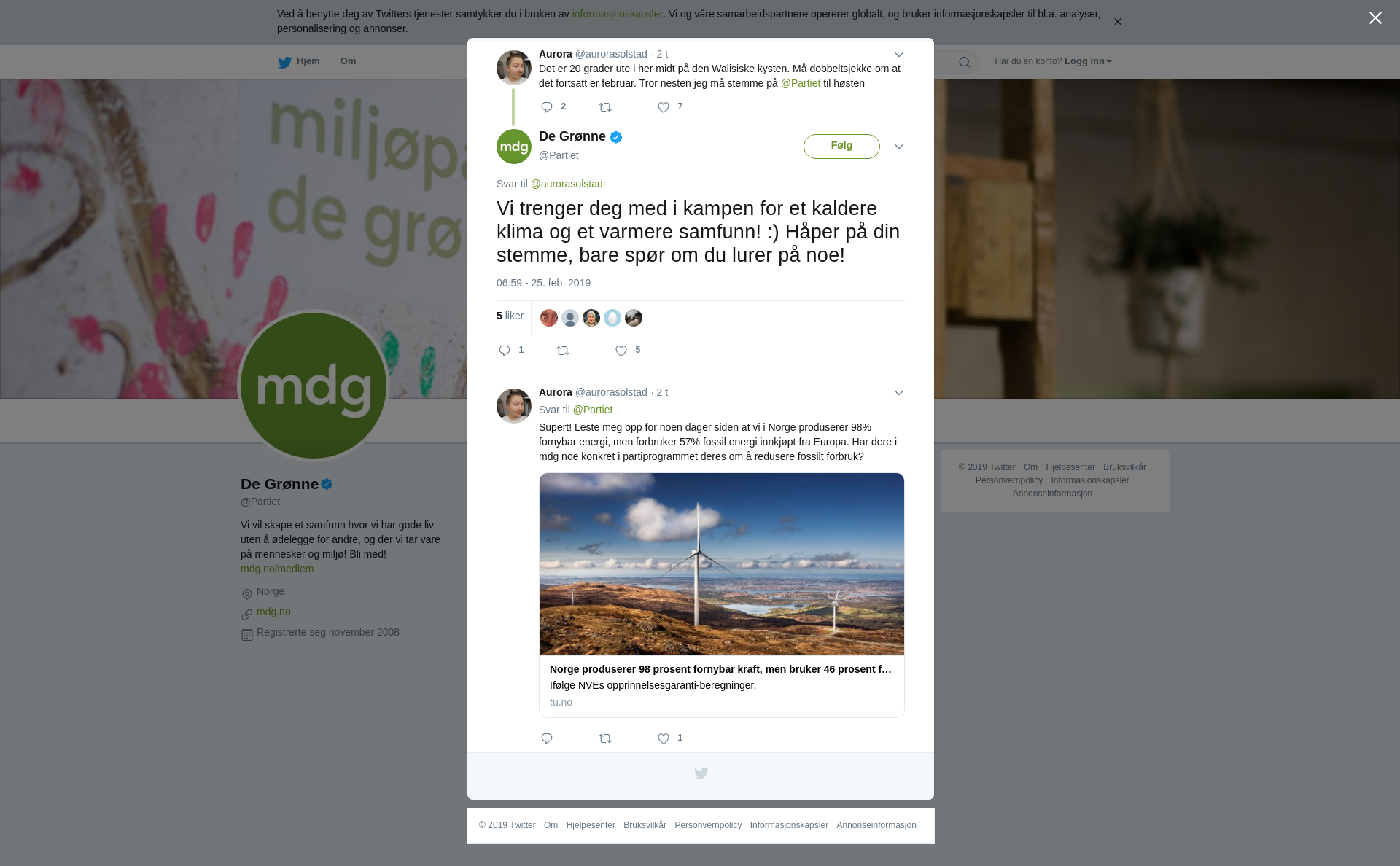
Task: Go to Hjem in the top navigation
Action: pos(299,61)
